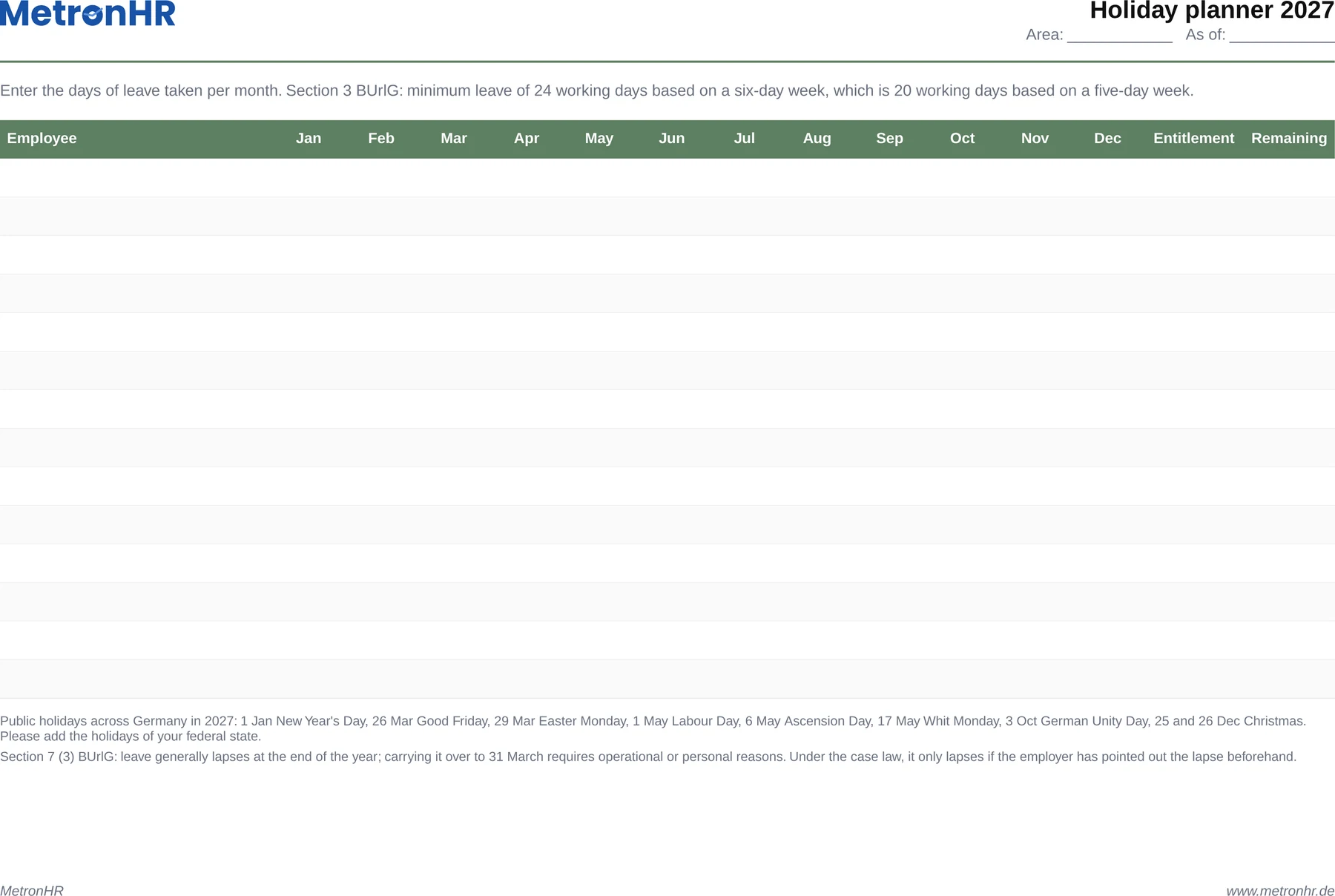Open the www.metronhr.de footer link
1335x896 pixels.
tap(1281, 891)
